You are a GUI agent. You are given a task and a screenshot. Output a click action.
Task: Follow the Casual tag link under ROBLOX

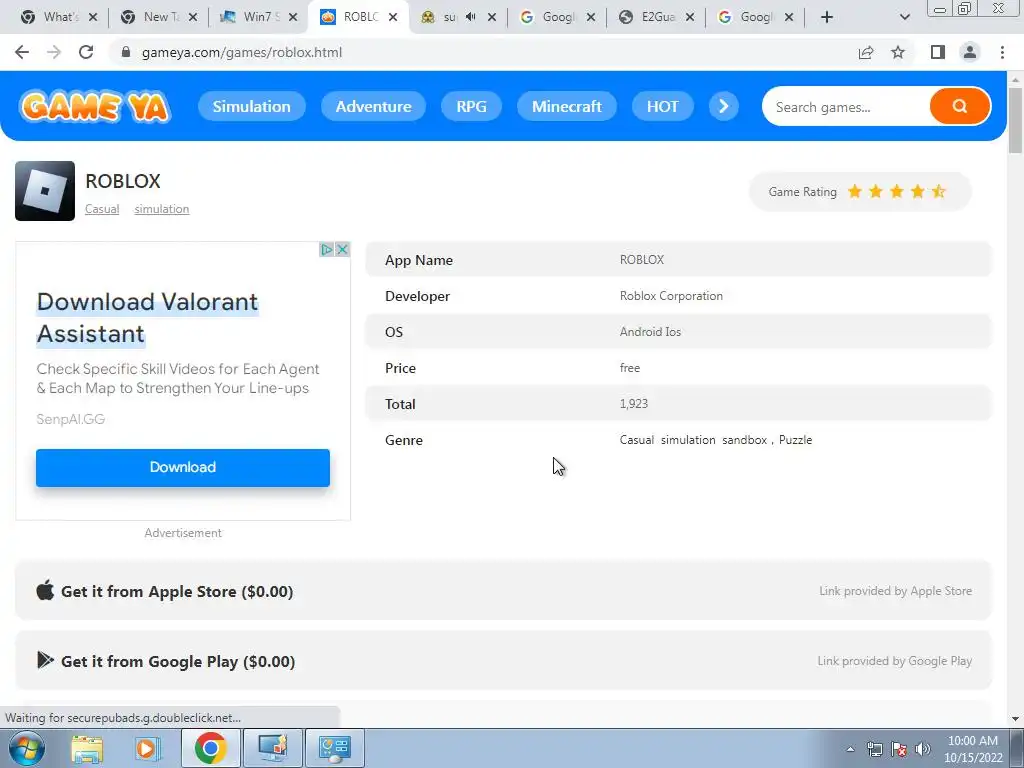click(102, 209)
